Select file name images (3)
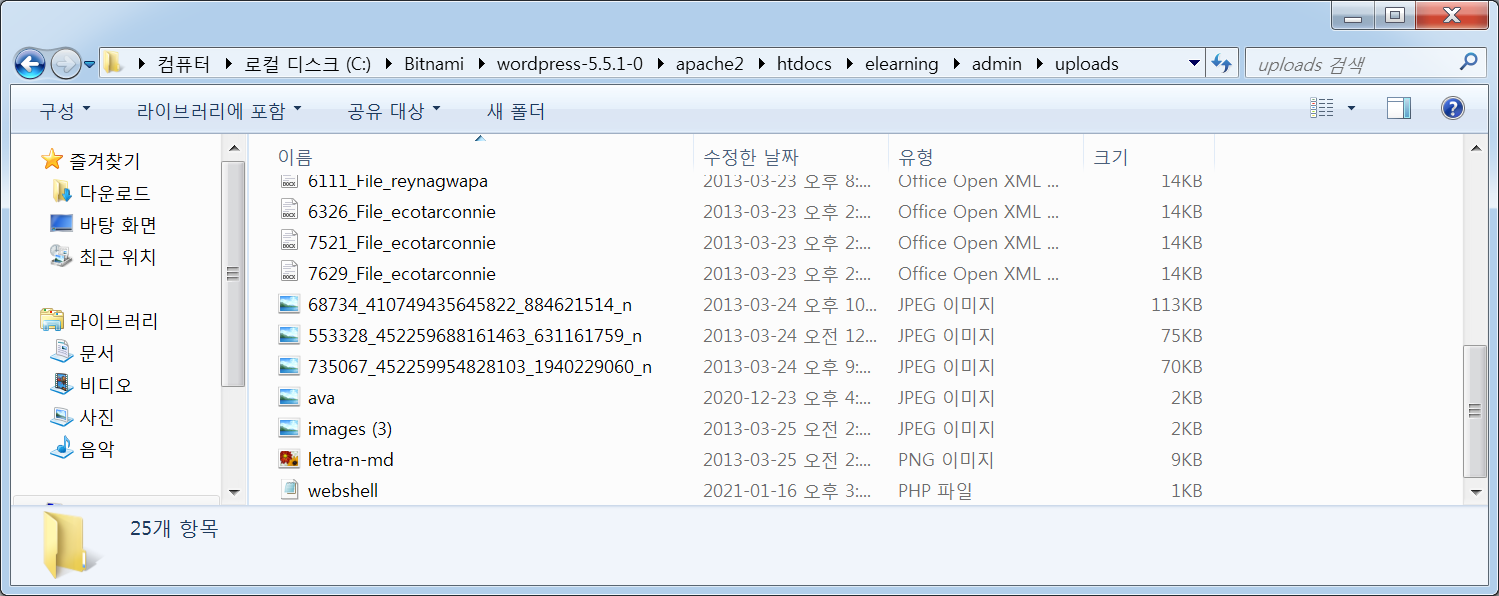The height and width of the screenshot is (596, 1499). click(350, 429)
